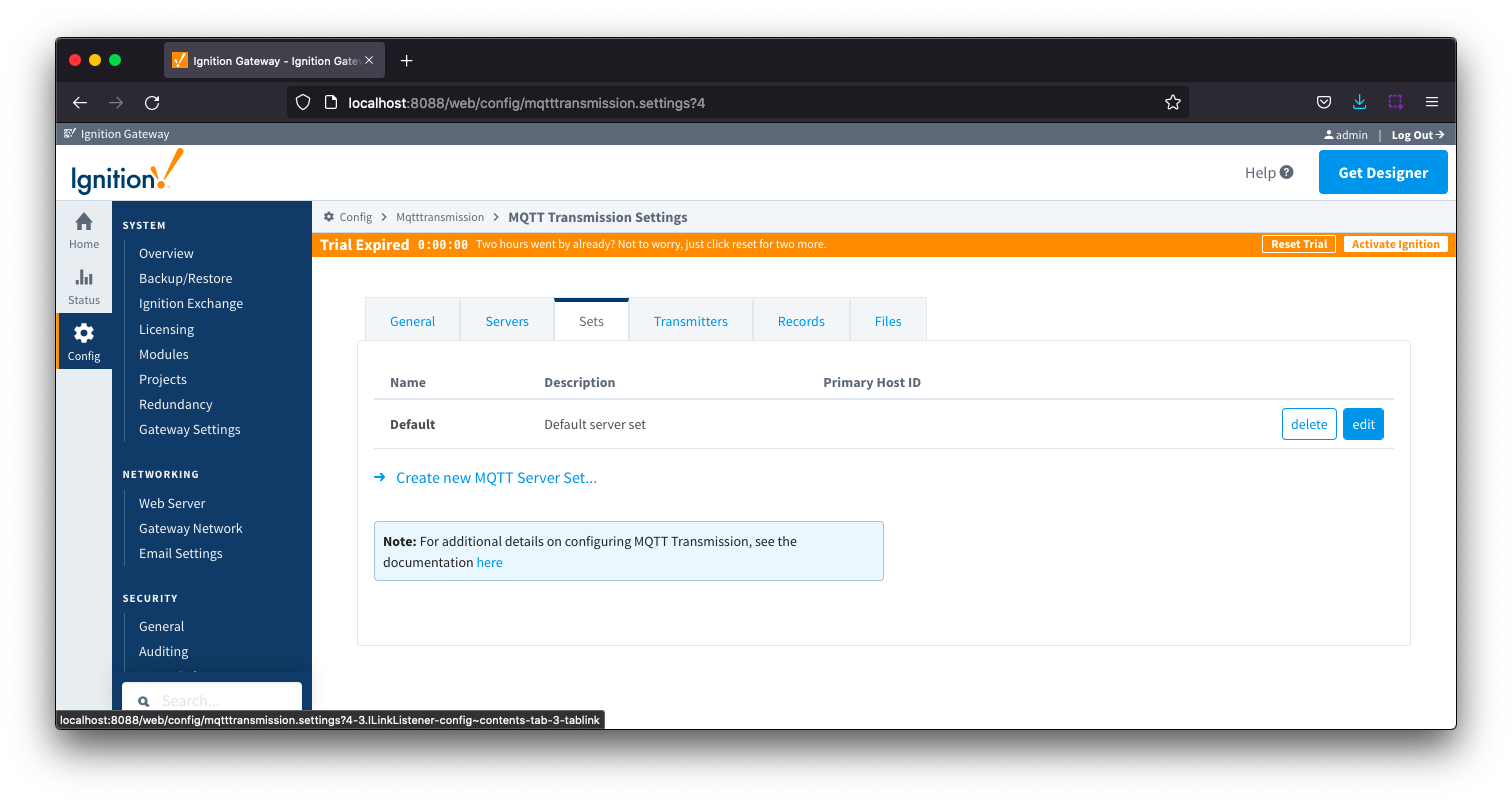Go to the Home section icon
Image resolution: width=1512 pixels, height=803 pixels.
tap(84, 222)
